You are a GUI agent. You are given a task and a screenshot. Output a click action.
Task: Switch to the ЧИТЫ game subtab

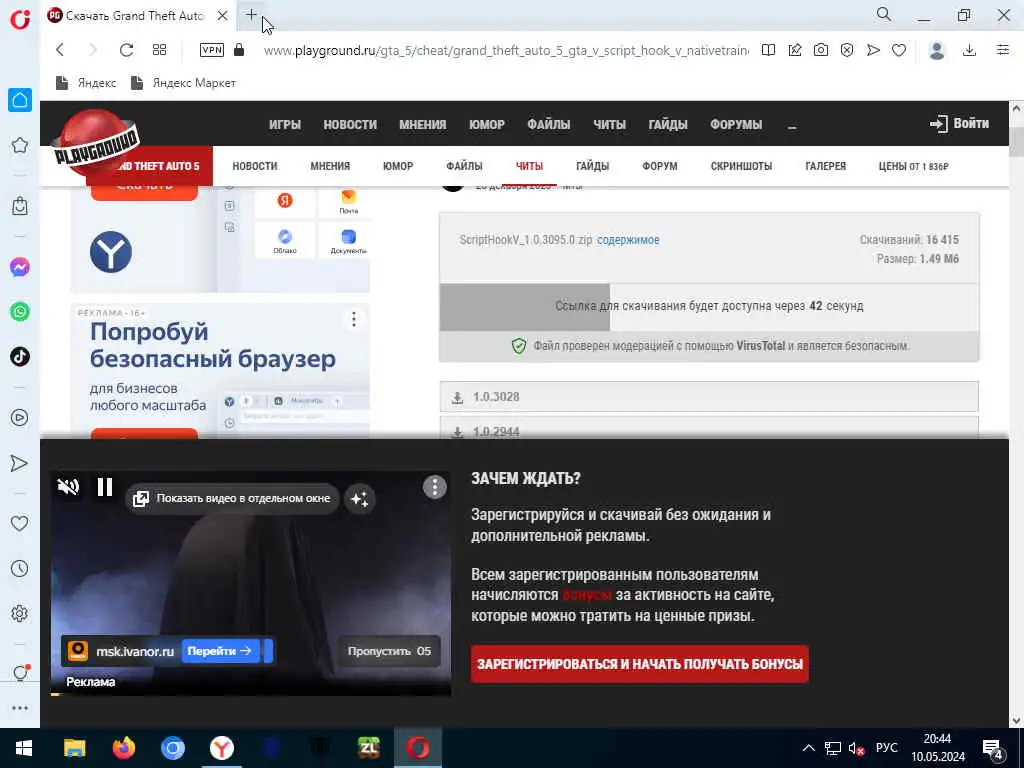point(529,166)
